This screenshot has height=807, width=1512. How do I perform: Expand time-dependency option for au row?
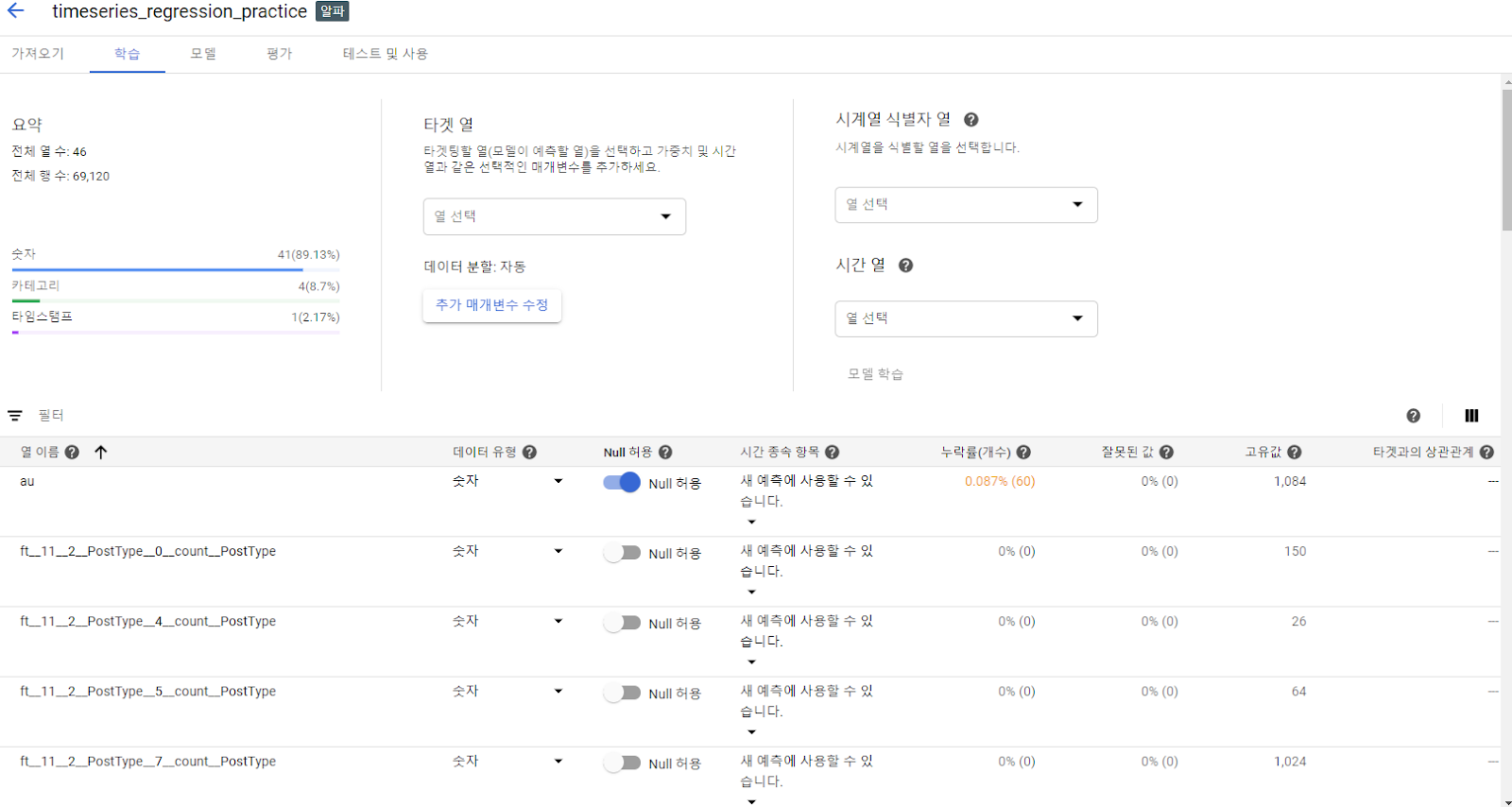[752, 522]
